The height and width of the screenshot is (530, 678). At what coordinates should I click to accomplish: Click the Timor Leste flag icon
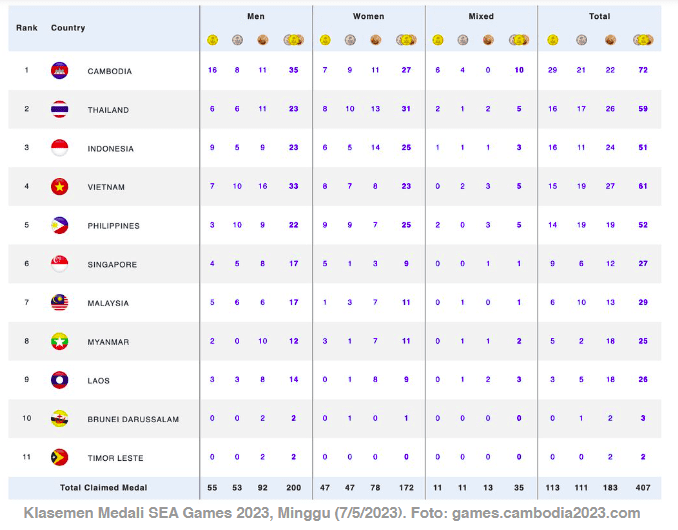tap(59, 458)
